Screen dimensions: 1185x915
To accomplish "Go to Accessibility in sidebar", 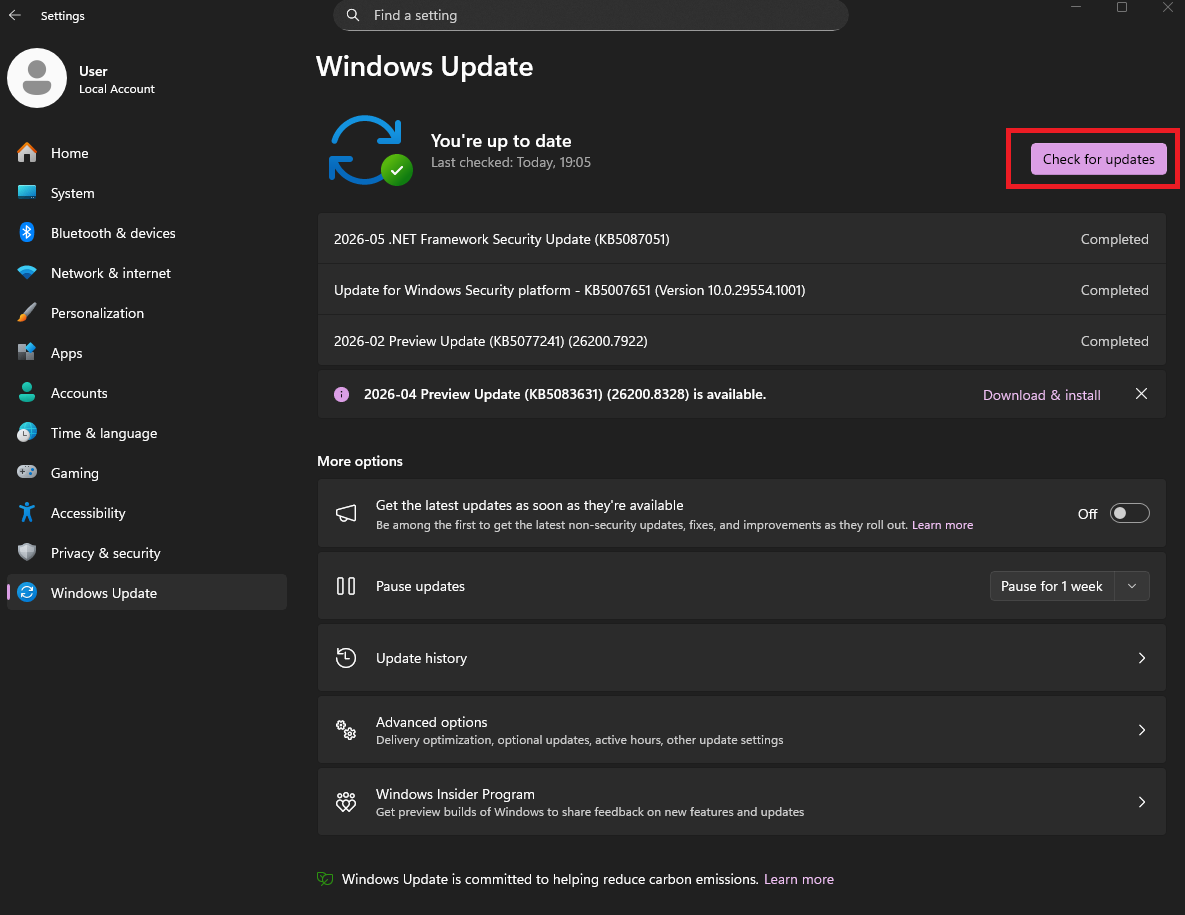I will pos(147,512).
